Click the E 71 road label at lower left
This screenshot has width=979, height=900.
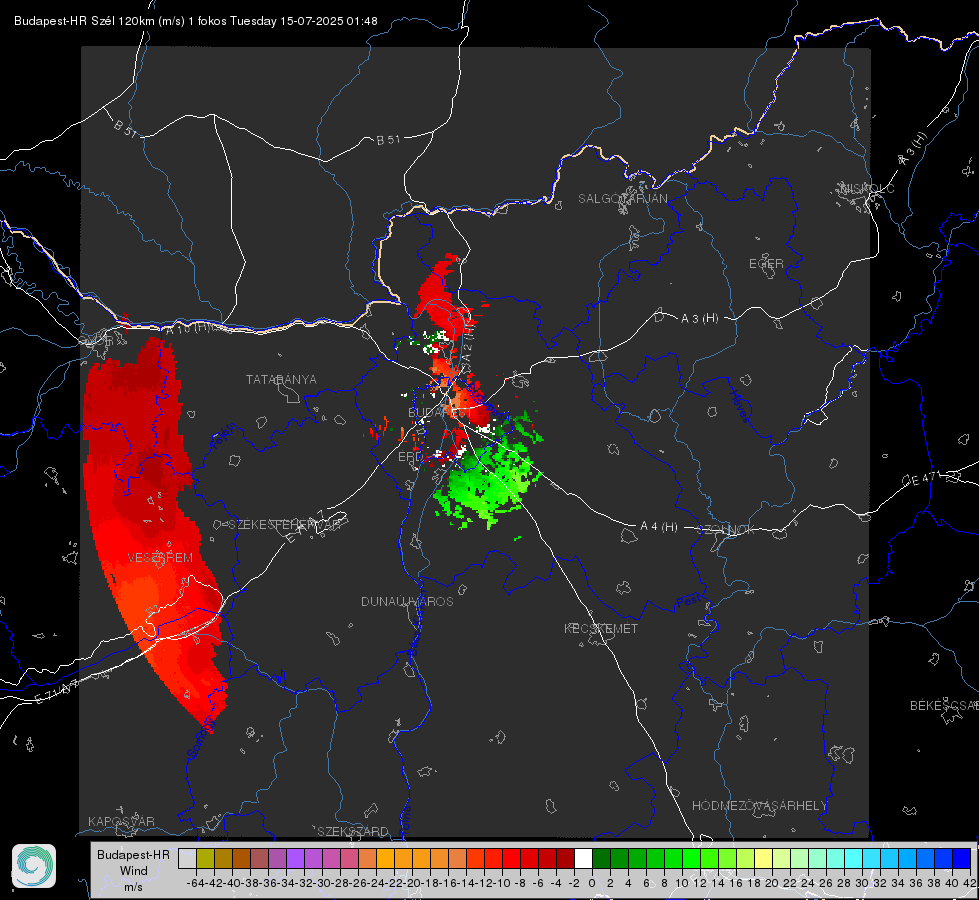pos(56,692)
